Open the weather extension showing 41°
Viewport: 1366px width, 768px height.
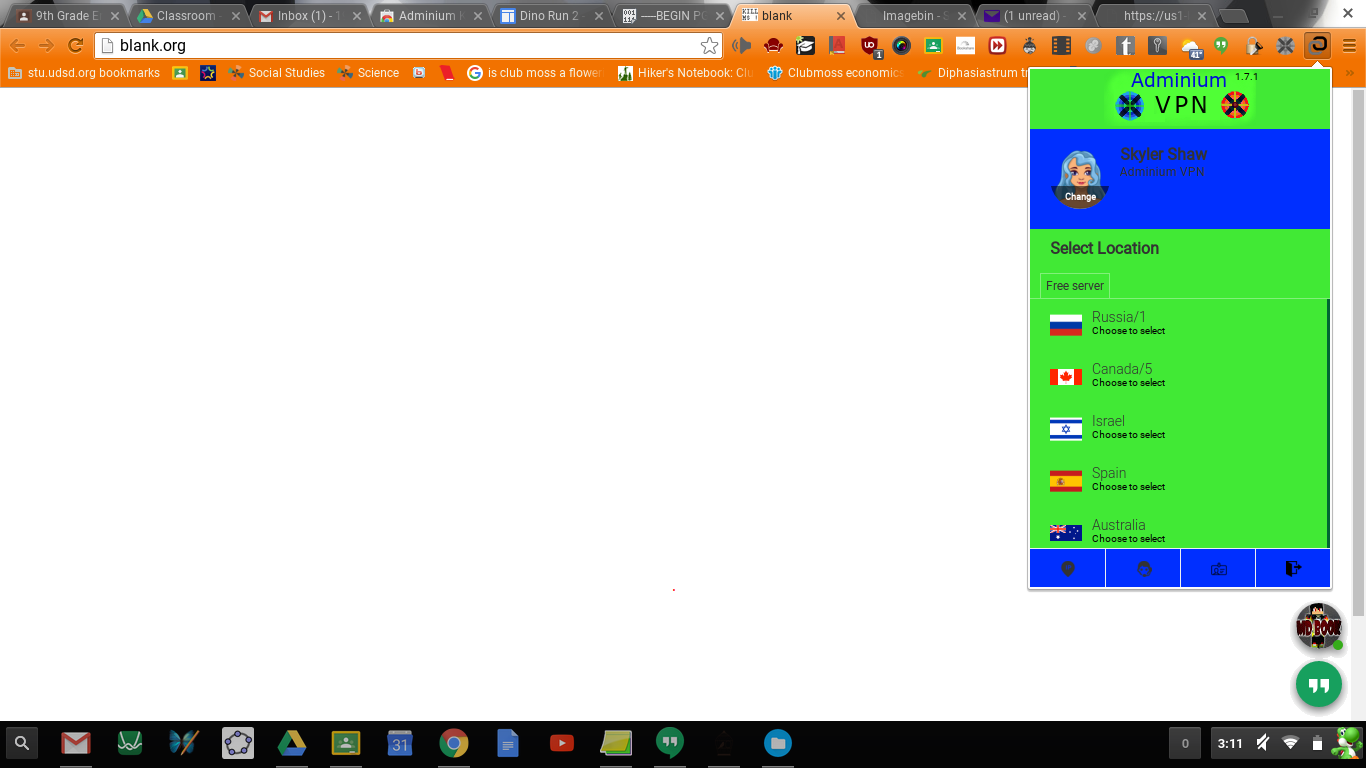1190,46
